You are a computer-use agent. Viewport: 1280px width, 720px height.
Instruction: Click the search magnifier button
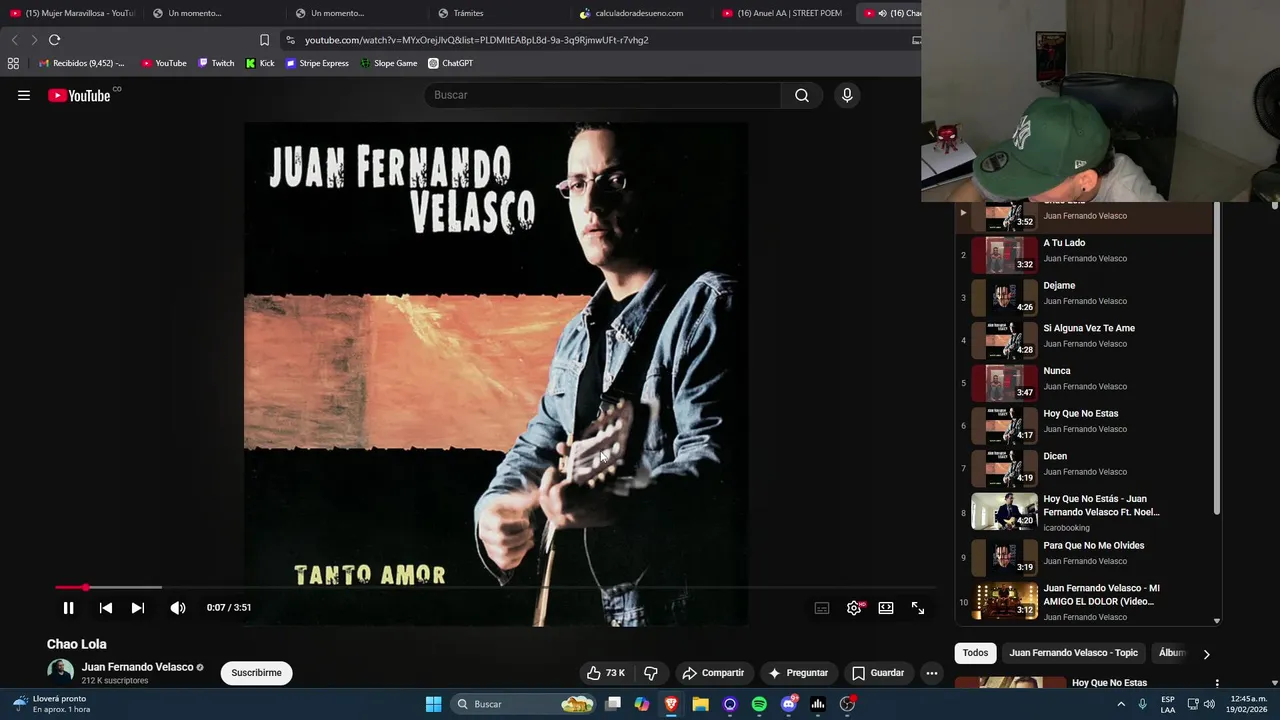click(802, 95)
